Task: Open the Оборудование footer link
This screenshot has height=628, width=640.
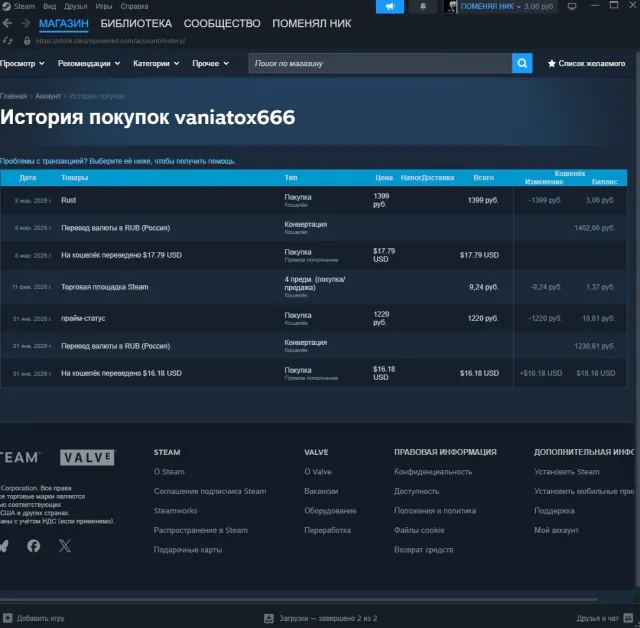Action: 330,511
